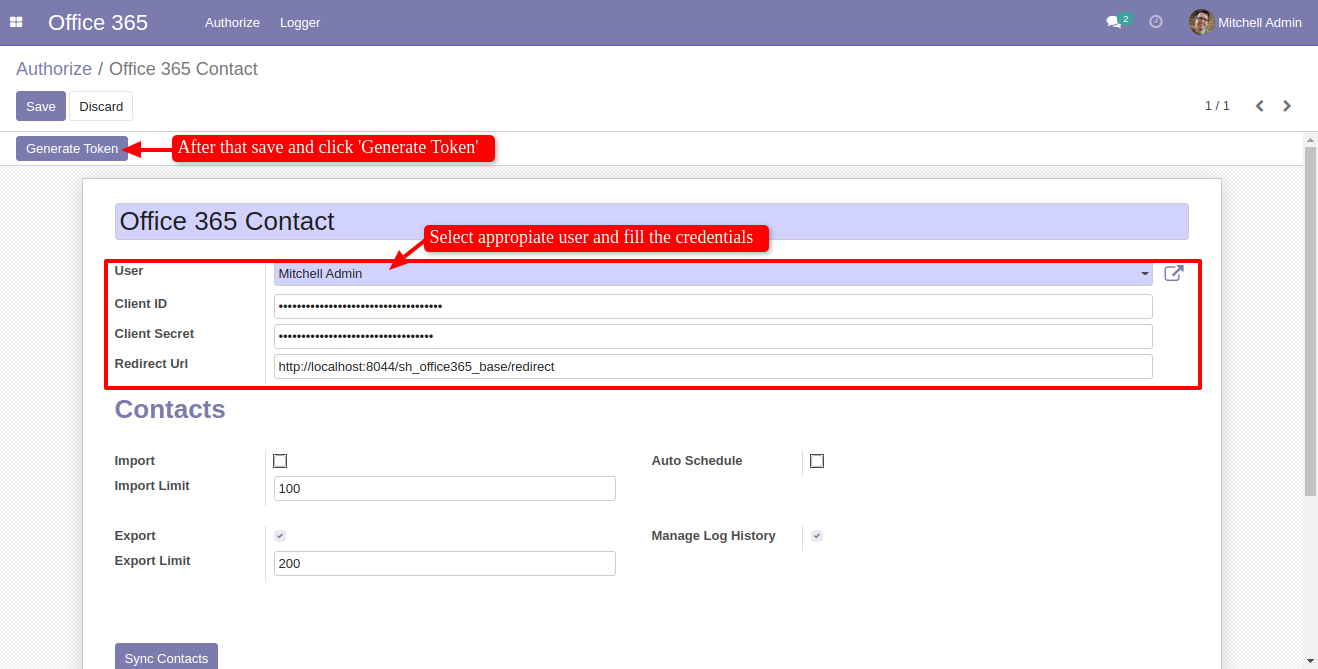Go to next record arrow

point(1287,106)
